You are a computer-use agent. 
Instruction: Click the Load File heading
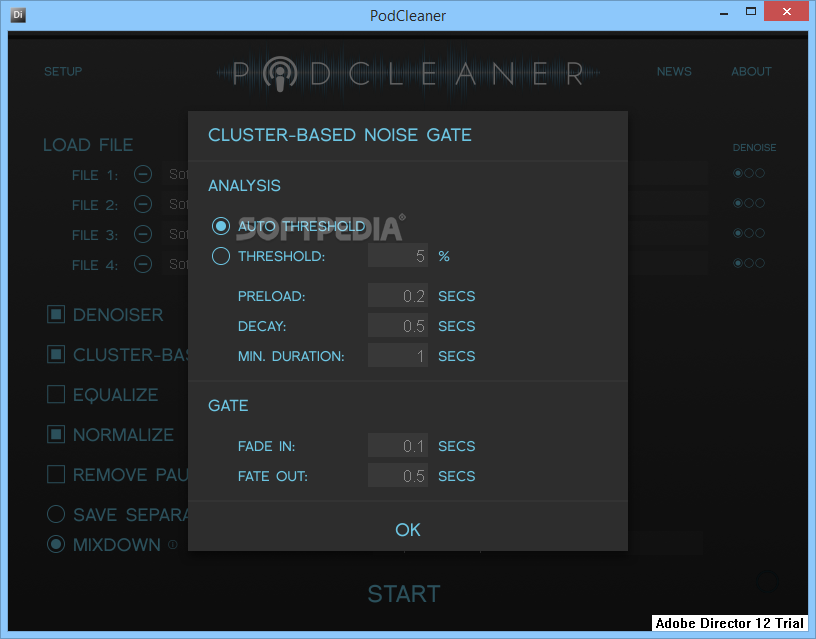(x=88, y=145)
